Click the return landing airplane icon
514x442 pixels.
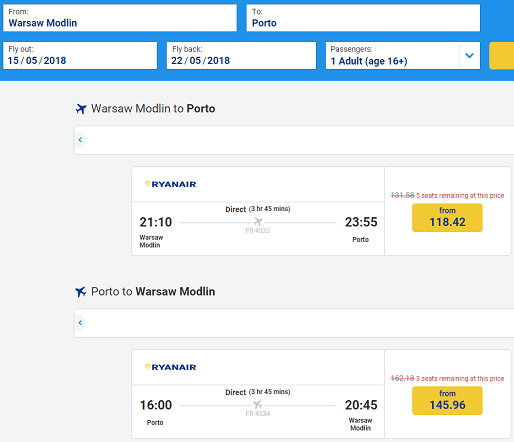click(x=81, y=292)
